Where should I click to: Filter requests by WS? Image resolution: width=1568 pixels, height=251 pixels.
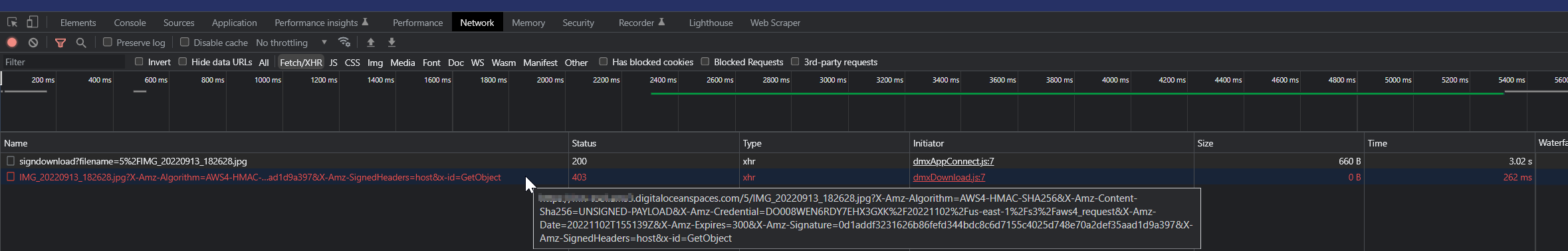pos(477,63)
